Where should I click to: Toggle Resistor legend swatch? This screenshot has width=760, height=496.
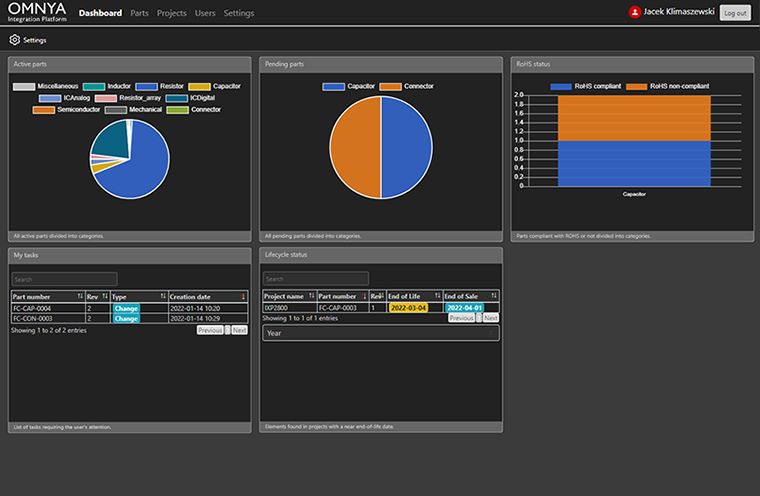pyautogui.click(x=146, y=87)
